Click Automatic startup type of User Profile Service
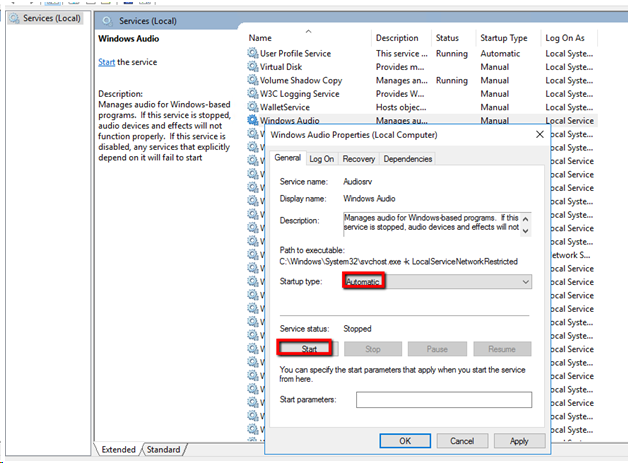 [500, 54]
